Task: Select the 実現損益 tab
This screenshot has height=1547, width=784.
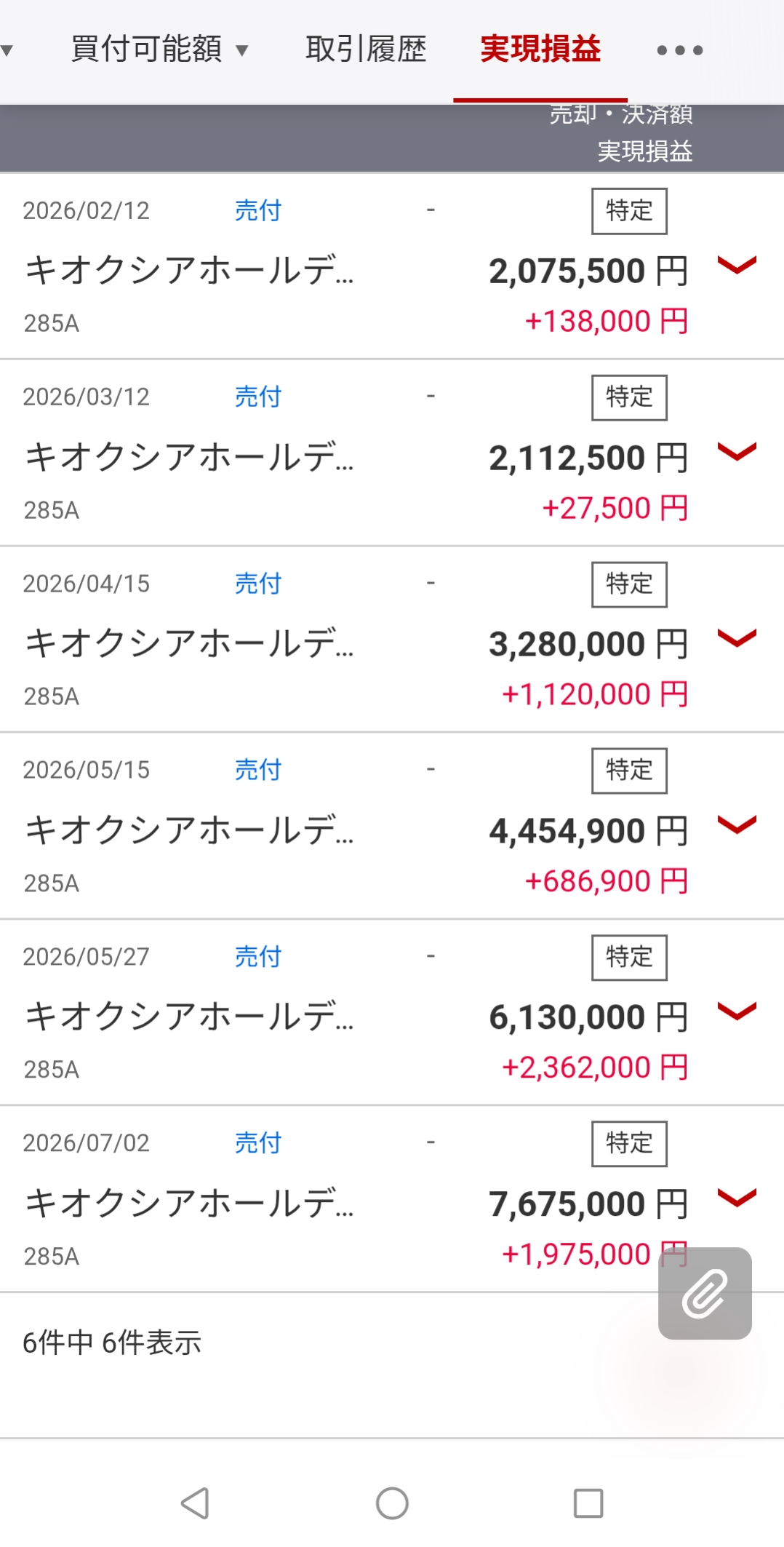Action: [540, 49]
